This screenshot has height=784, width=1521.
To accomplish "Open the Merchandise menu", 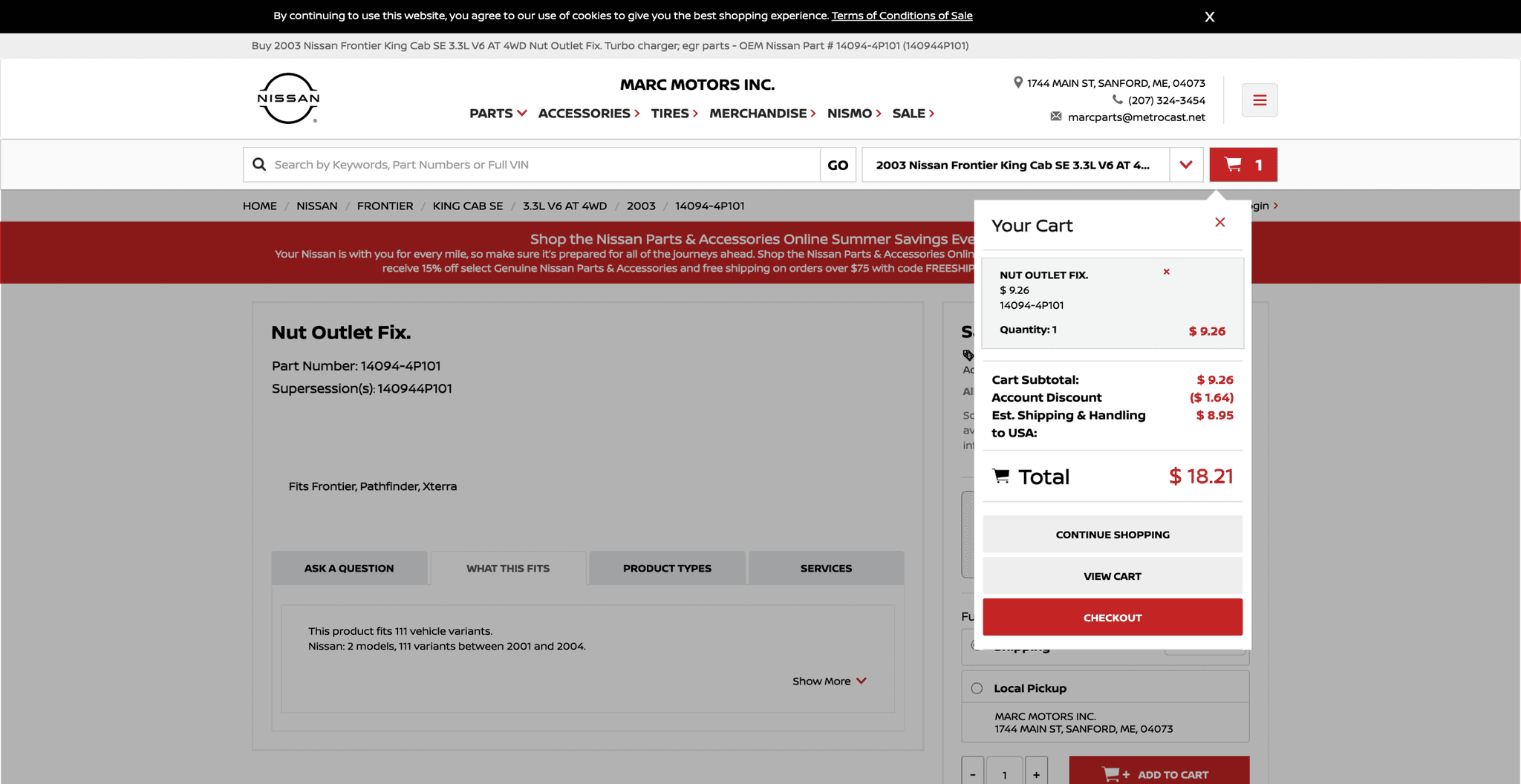I will (762, 114).
